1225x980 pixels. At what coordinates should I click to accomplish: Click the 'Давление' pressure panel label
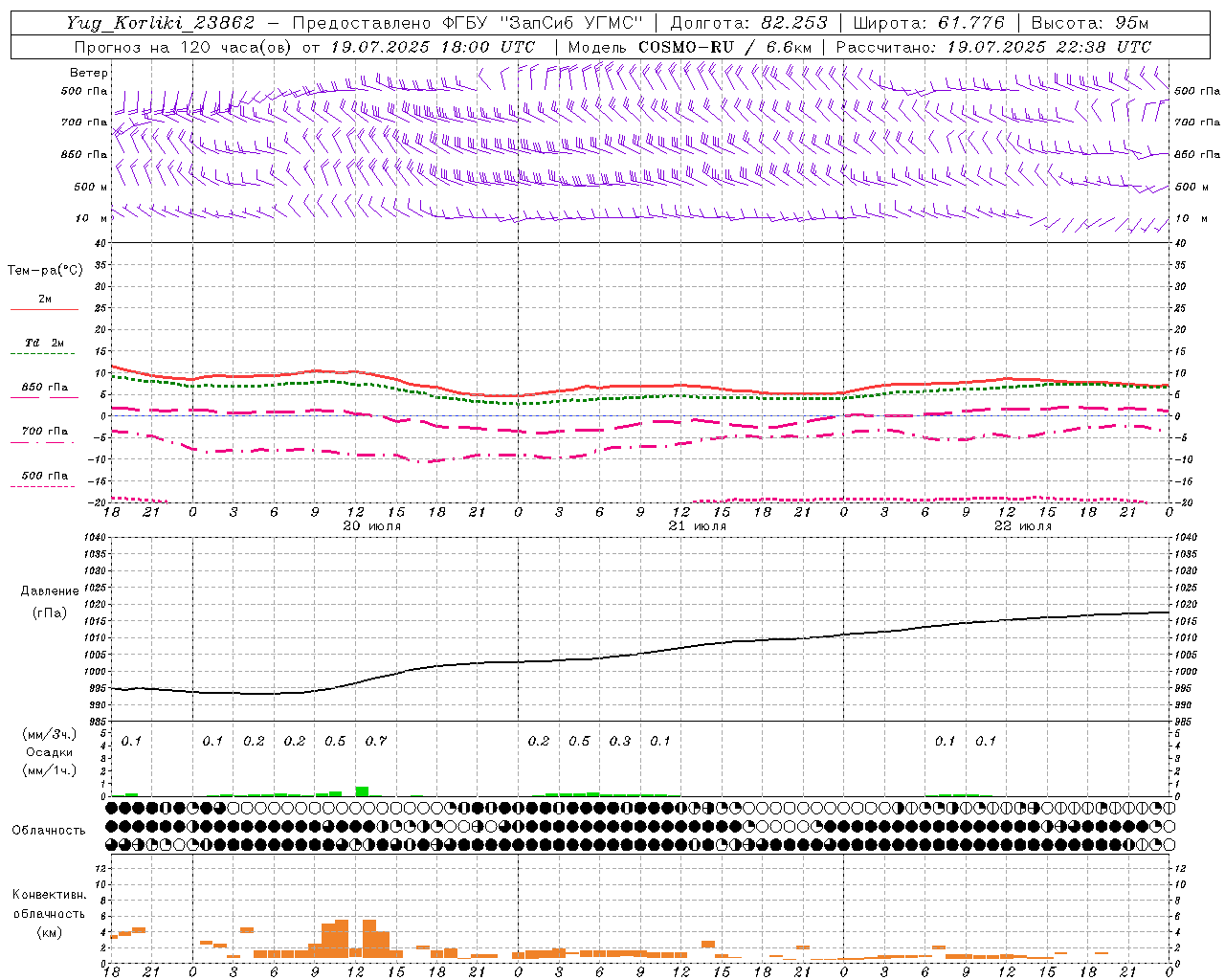(49, 591)
